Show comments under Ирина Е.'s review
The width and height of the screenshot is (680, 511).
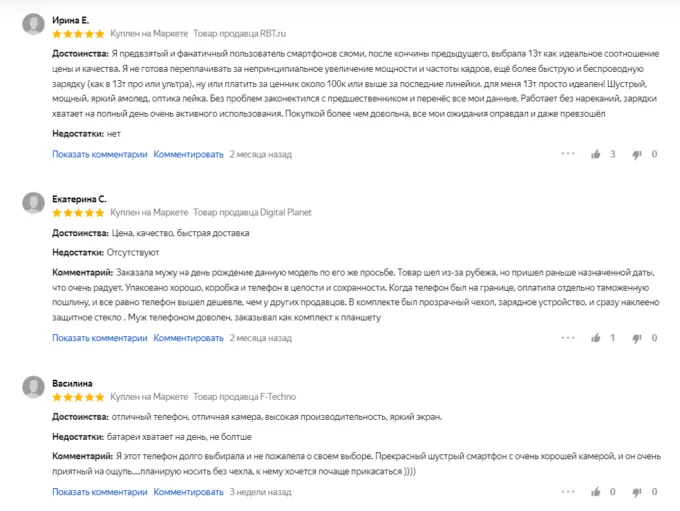[x=100, y=154]
